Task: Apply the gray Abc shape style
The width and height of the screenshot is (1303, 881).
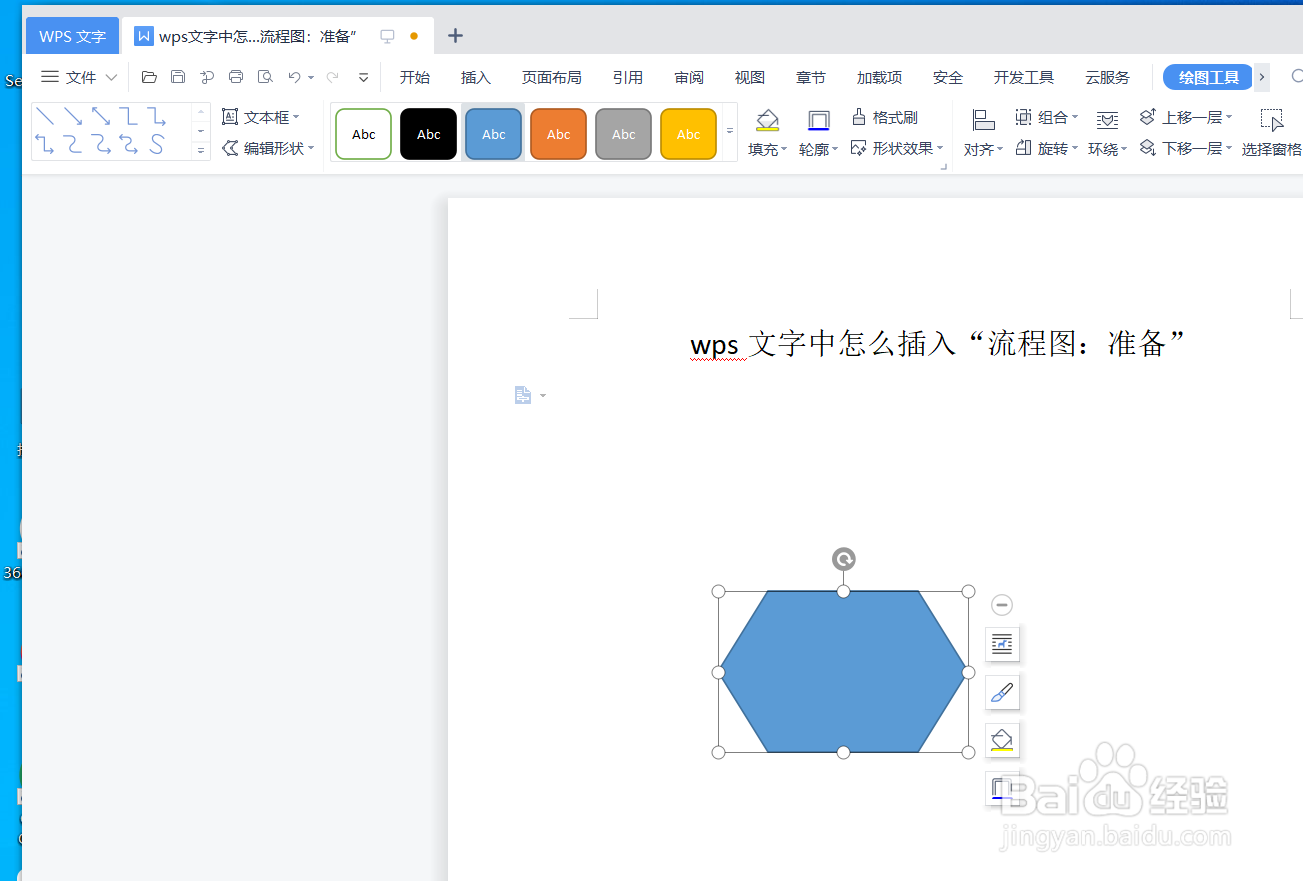Action: (624, 134)
